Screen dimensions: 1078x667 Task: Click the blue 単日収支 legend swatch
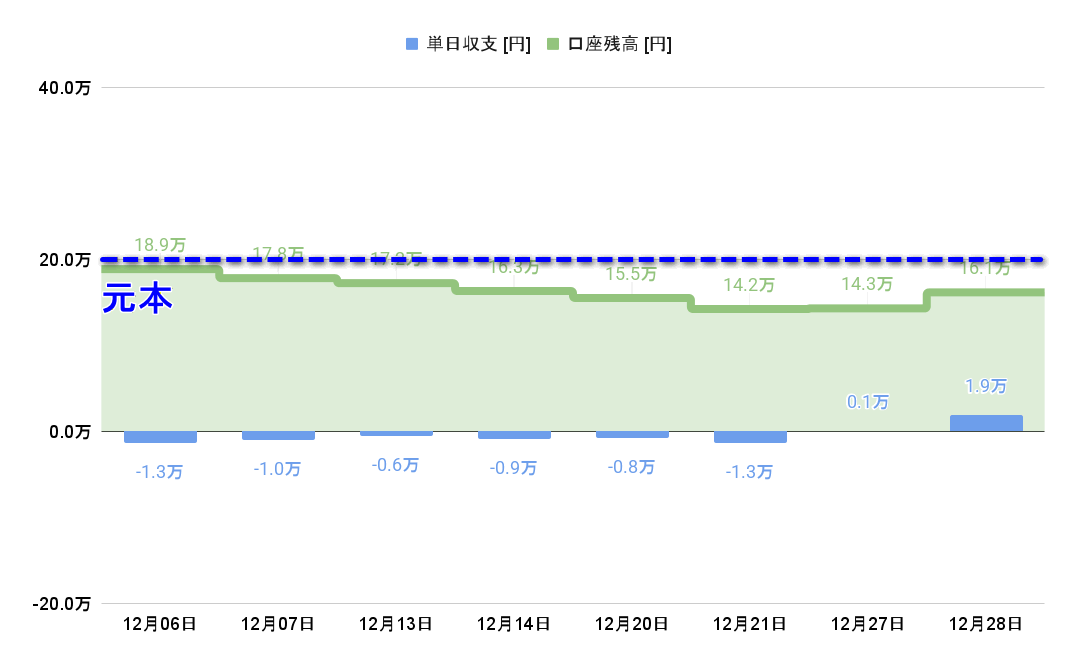(411, 44)
